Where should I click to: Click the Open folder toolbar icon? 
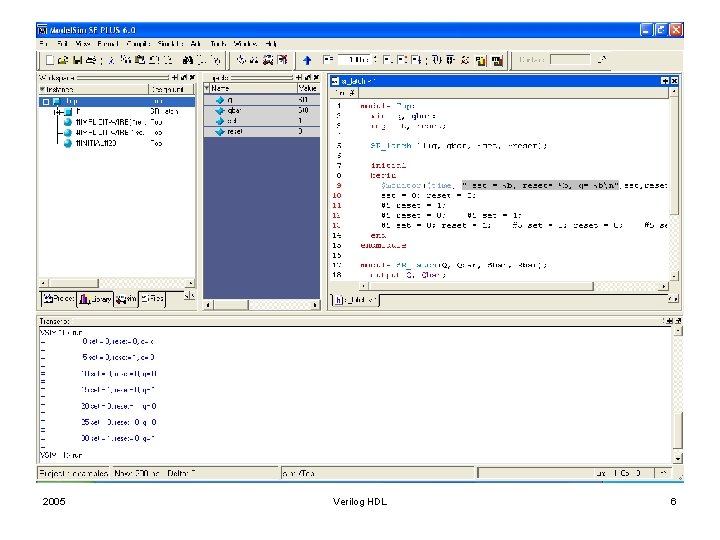coord(65,60)
